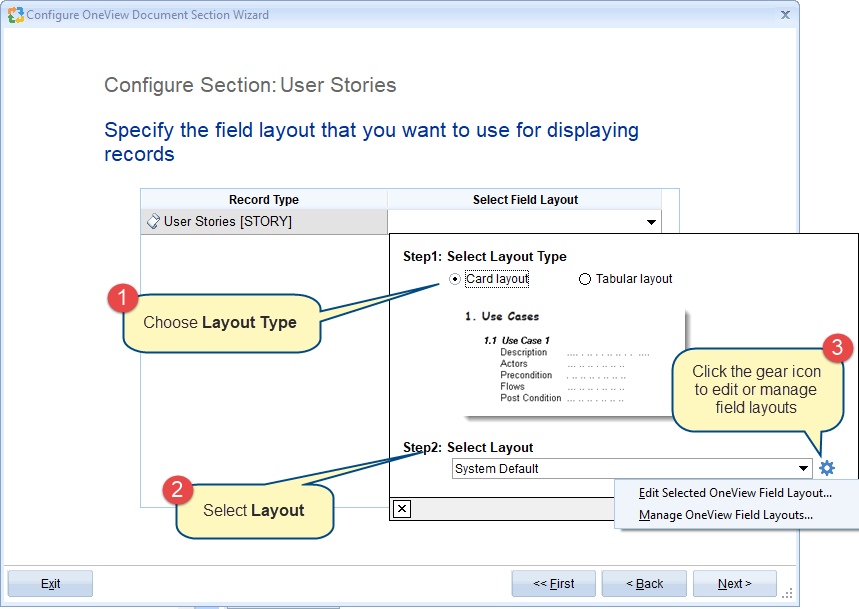Click the Configure Section: User Stories heading
This screenshot has width=859, height=609.
(x=250, y=85)
